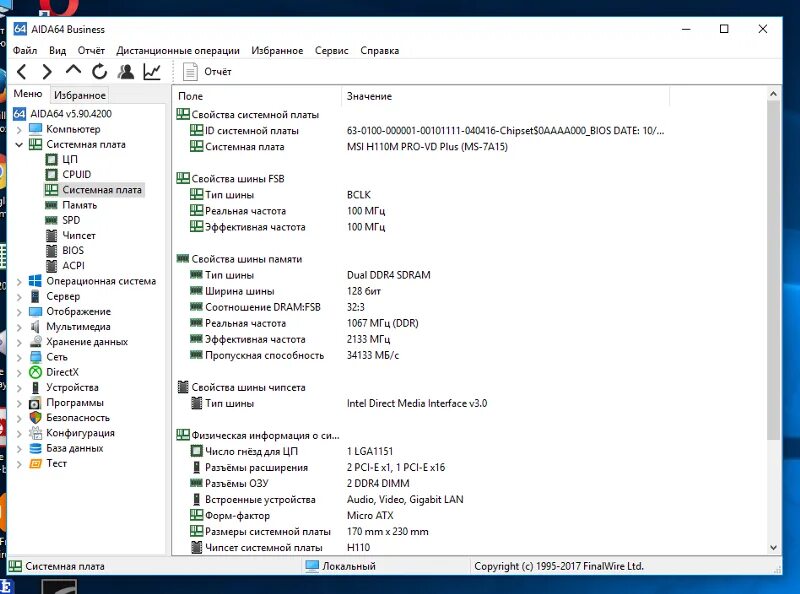Click the Отображение display icon
Viewport: 800px width, 594px height.
(35, 311)
